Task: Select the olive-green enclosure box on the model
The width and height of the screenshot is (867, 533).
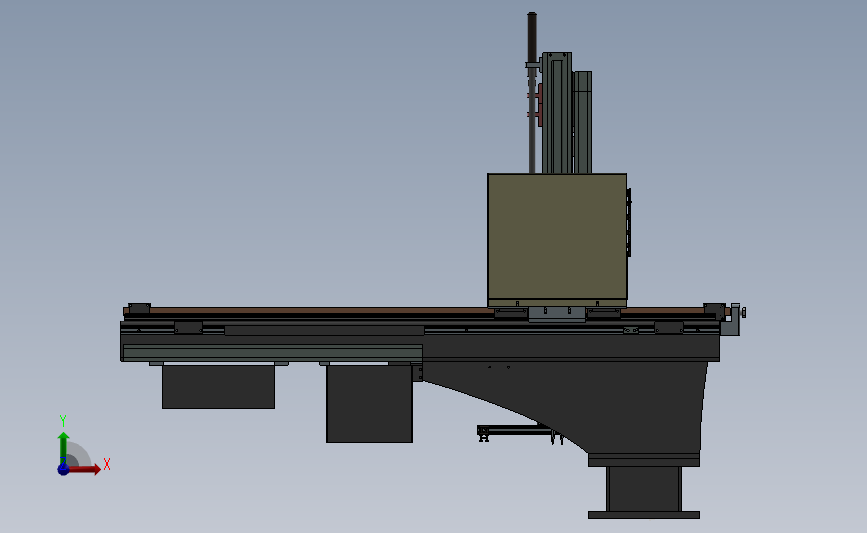Action: pos(557,240)
